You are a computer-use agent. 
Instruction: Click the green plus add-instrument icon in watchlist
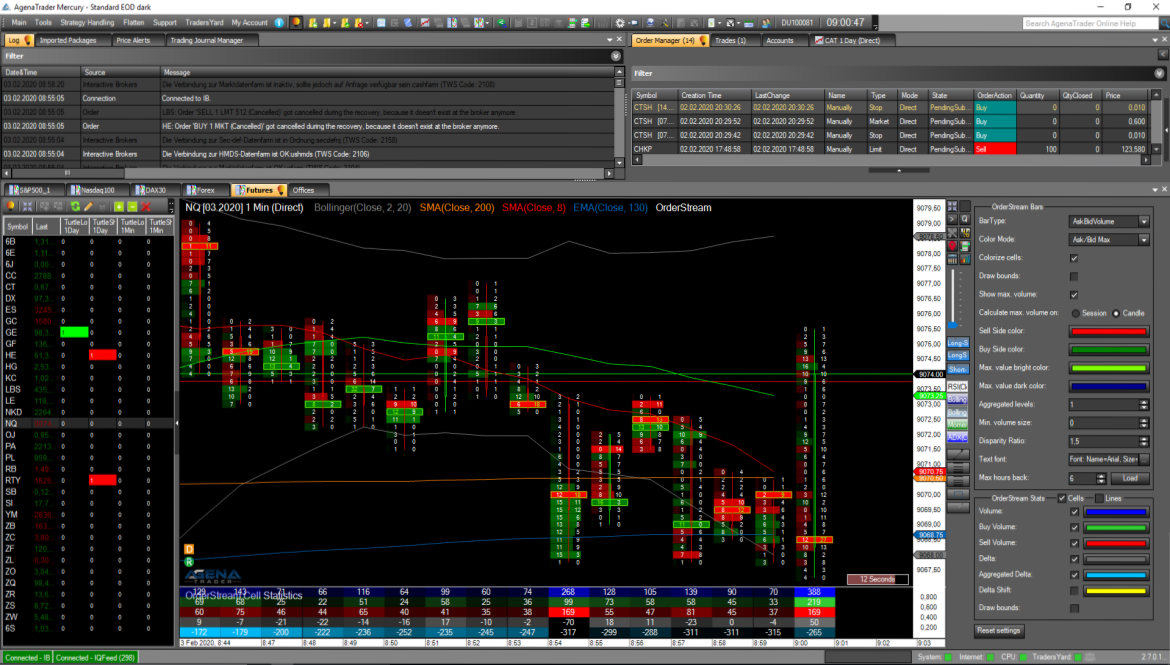tap(119, 207)
